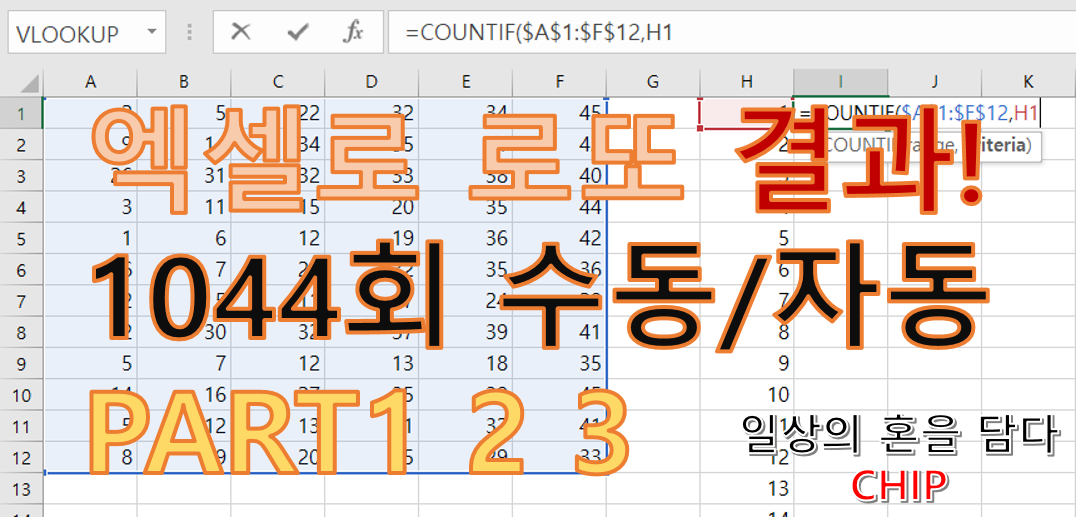Select column J header
The height and width of the screenshot is (518, 1076).
pyautogui.click(x=935, y=82)
